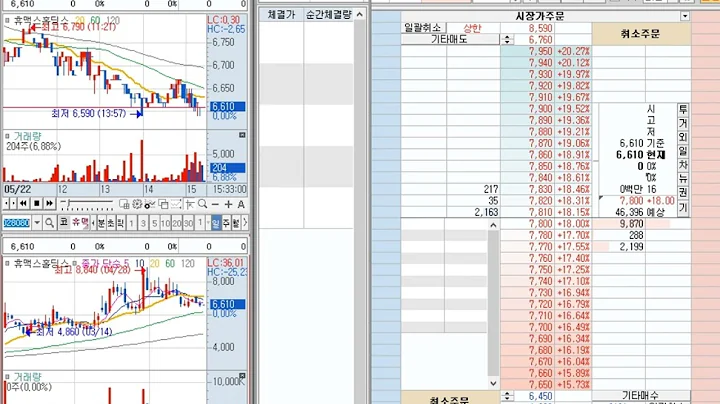
Task: Open chart settings gear icon
Action: point(137,204)
